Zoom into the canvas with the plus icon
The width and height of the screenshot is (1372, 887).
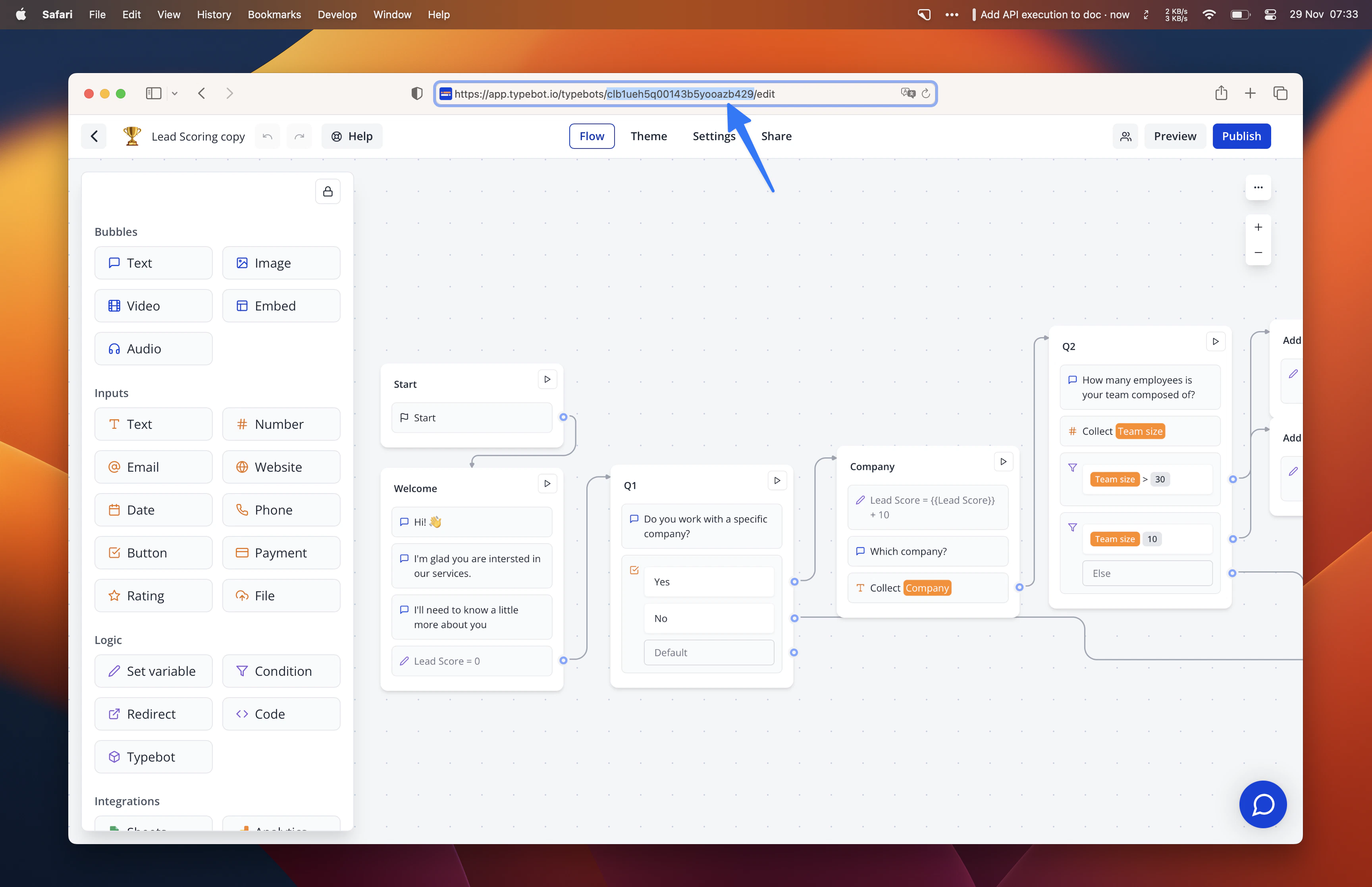tap(1258, 226)
